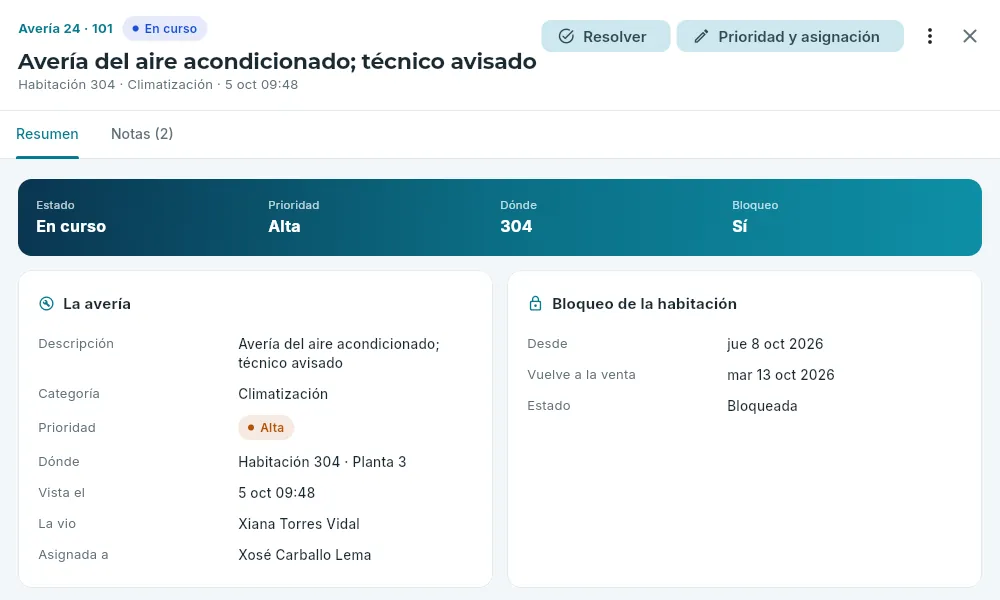Image resolution: width=1000 pixels, height=600 pixels.
Task: Click Bloqueo Sí in the summary banner
Action: [x=755, y=217]
